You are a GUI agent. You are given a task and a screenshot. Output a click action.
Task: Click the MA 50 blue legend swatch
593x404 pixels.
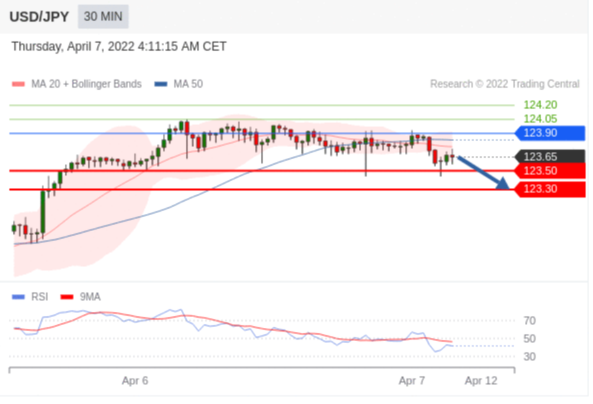click(x=161, y=84)
